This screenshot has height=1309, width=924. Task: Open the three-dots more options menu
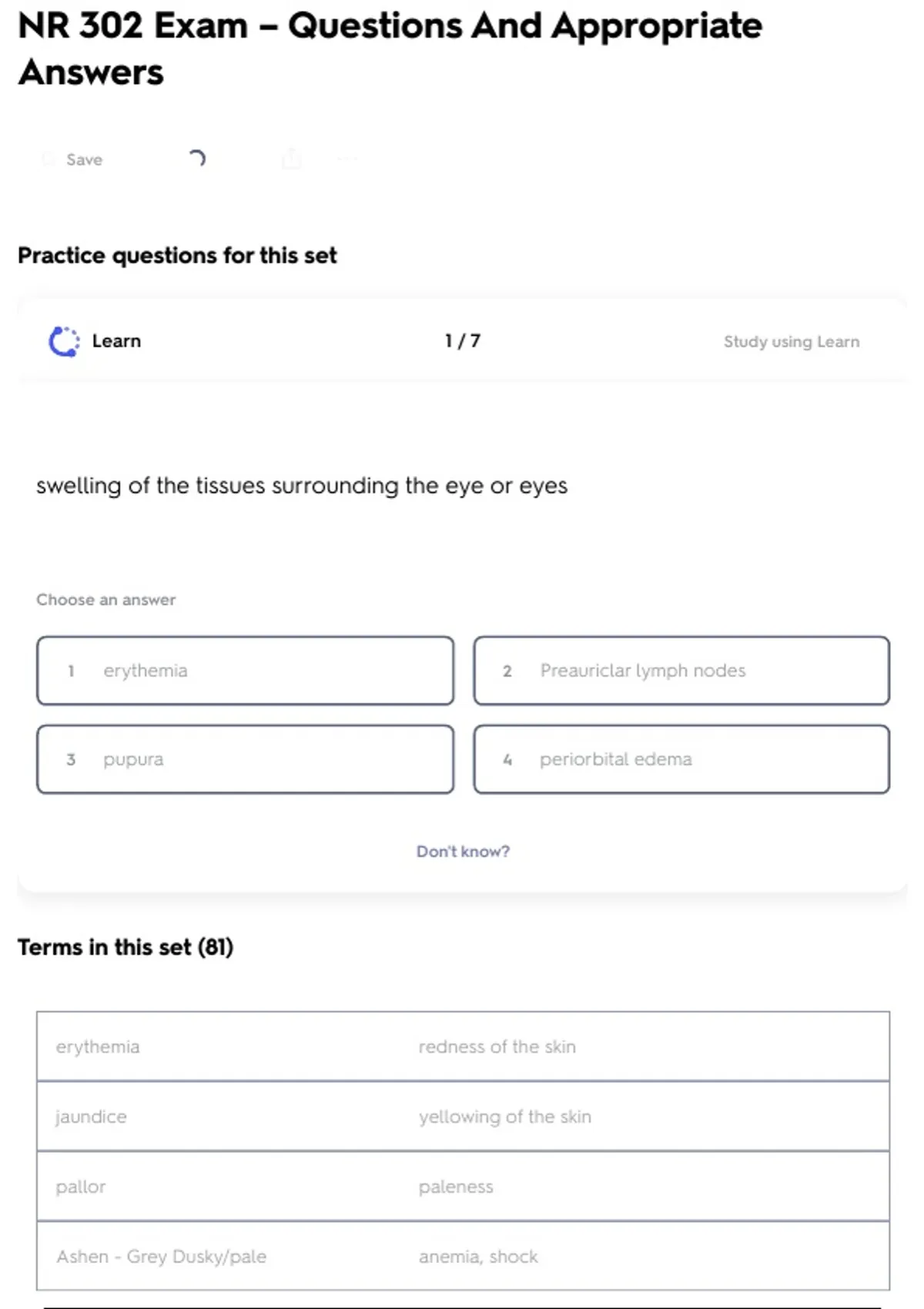tap(347, 159)
